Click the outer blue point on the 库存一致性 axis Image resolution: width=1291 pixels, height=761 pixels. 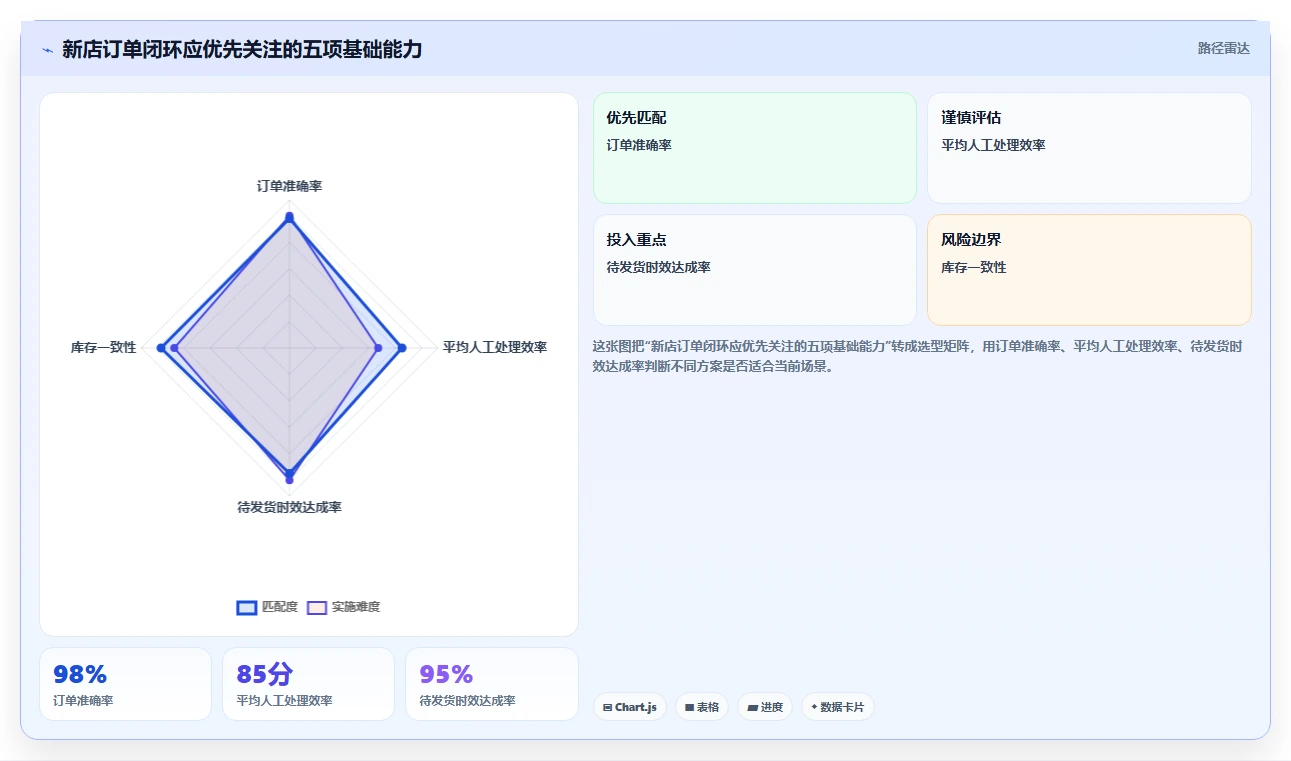click(161, 347)
